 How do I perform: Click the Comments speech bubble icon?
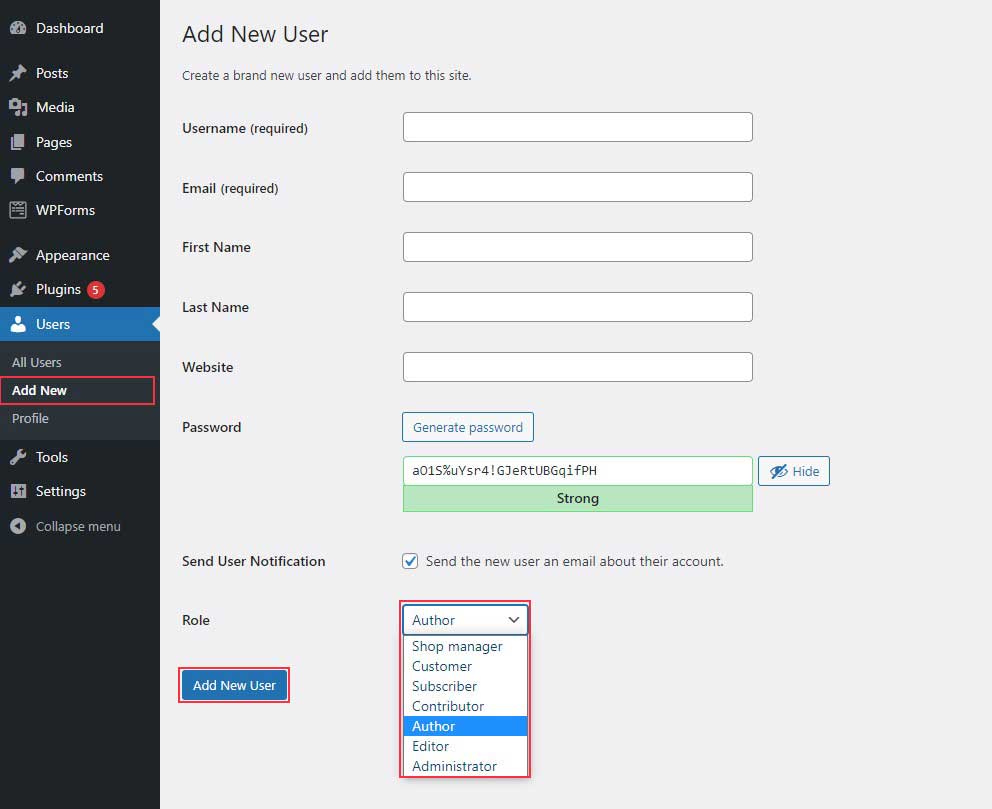pyautogui.click(x=18, y=176)
